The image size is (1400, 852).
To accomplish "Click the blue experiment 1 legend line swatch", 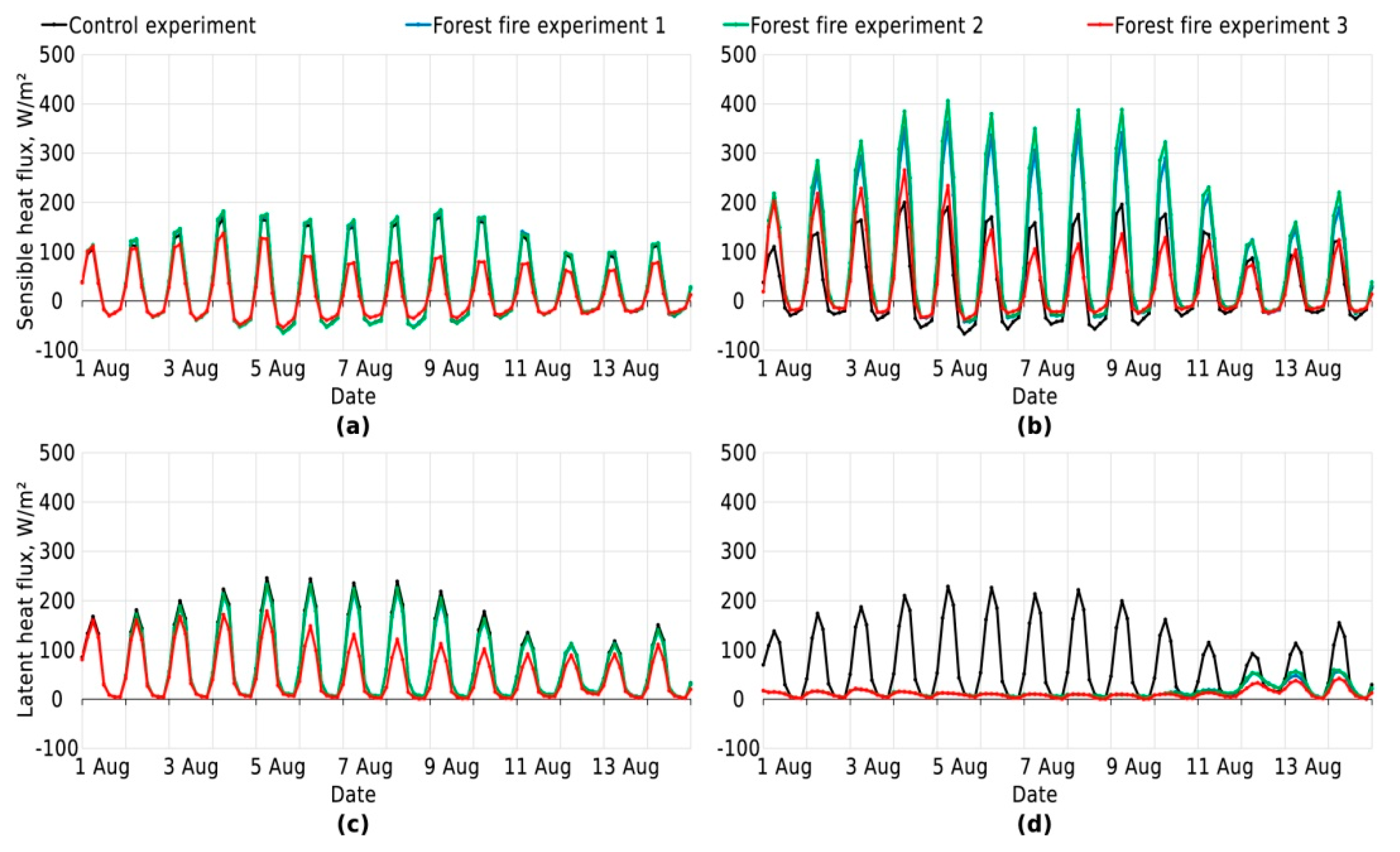I will pos(419,25).
